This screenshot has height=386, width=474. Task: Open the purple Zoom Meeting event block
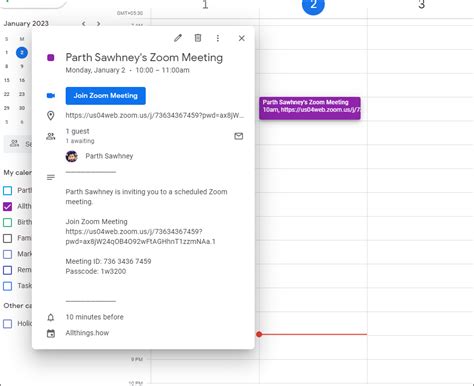tap(310, 108)
